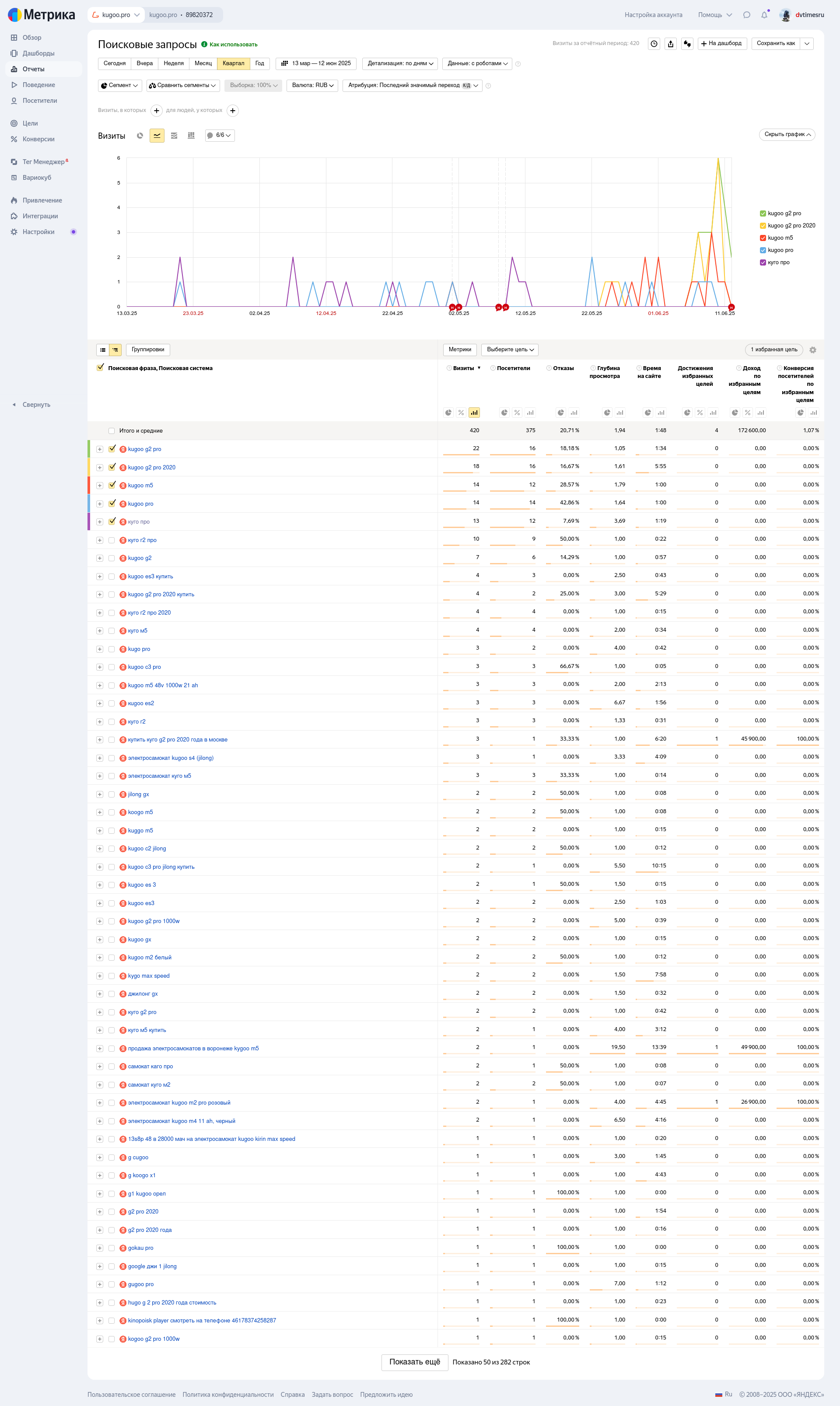The width and height of the screenshot is (840, 1406).
Task: Toggle the Итого и средние checkbox
Action: [112, 431]
